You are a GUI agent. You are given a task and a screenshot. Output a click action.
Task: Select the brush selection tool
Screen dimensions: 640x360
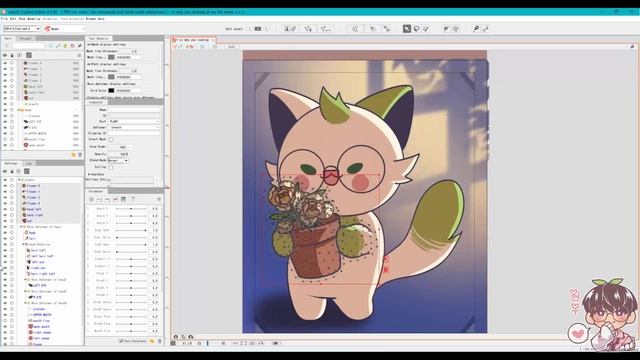pos(426,29)
